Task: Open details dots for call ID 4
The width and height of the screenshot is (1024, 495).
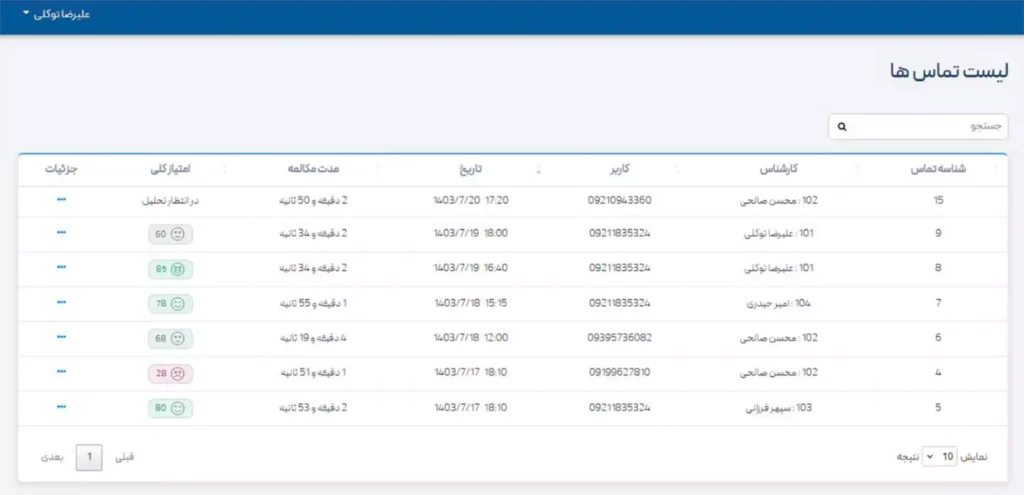Action: coord(61,371)
